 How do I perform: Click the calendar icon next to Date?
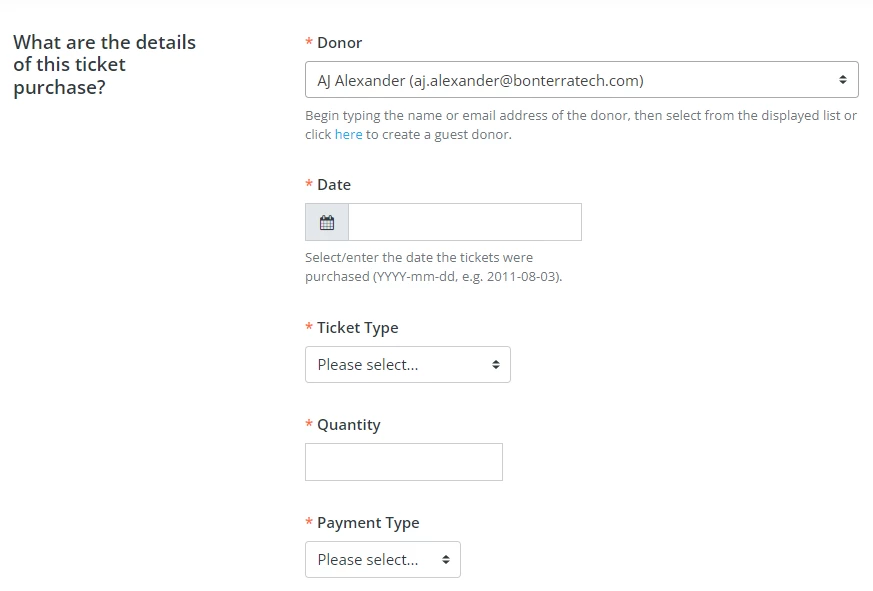coord(325,221)
